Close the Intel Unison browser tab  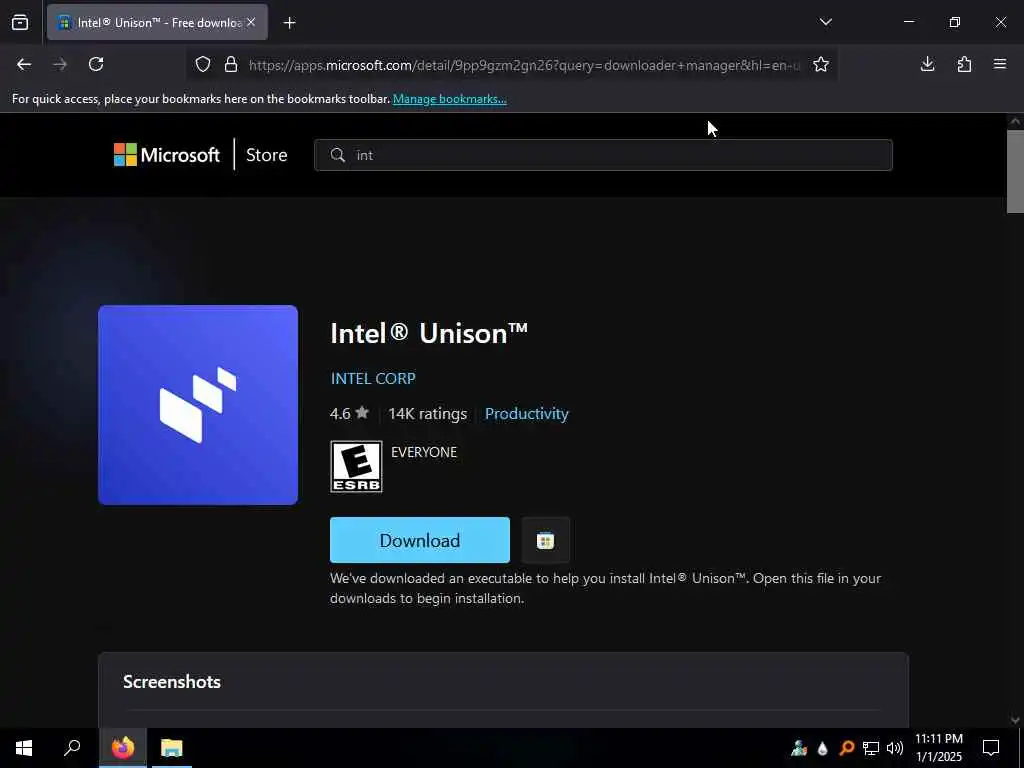click(x=251, y=22)
